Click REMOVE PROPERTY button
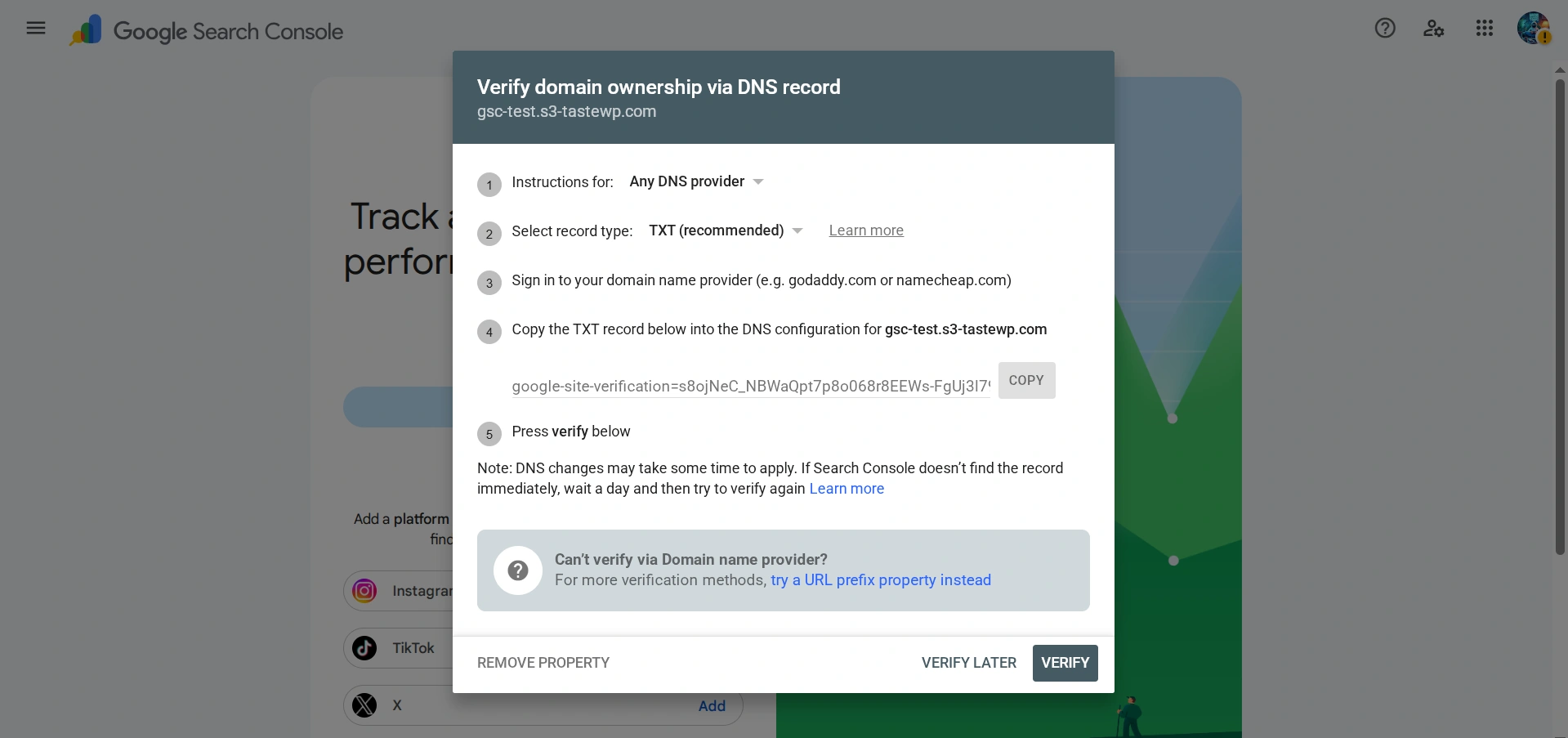1568x738 pixels. [x=543, y=663]
